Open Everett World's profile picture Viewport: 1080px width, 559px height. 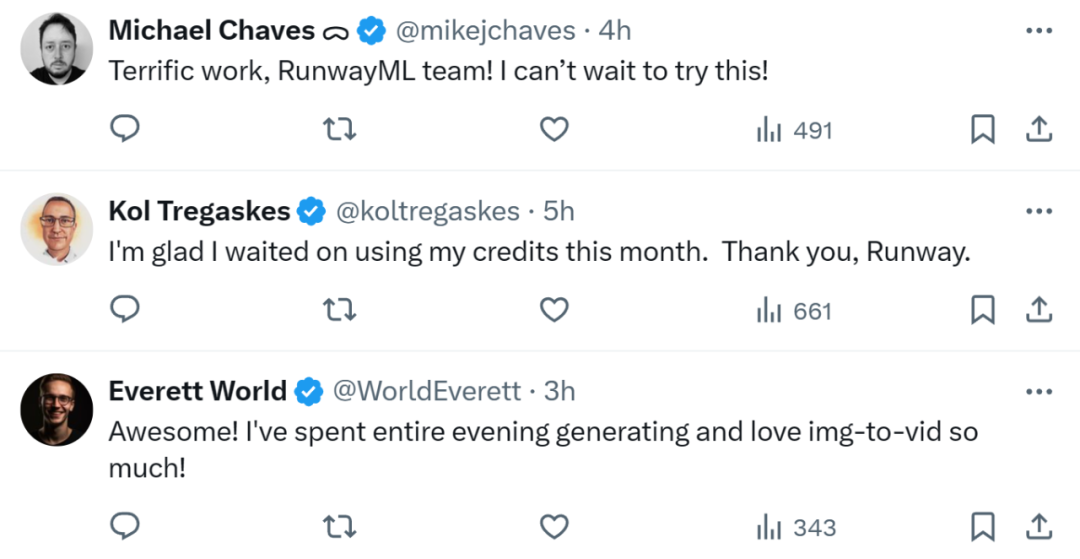tap(56, 410)
